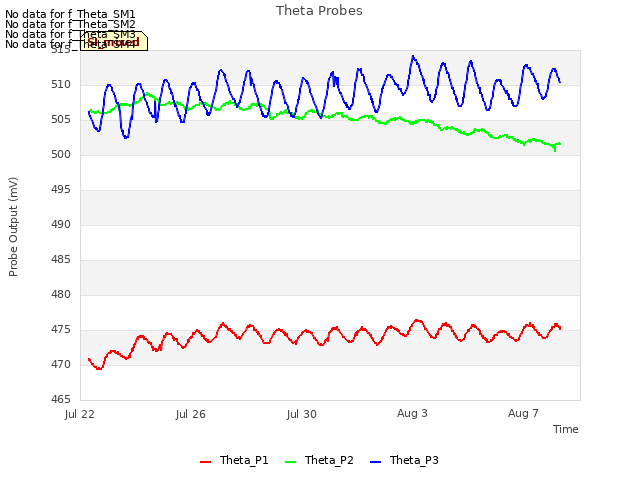This screenshot has width=640, height=480.
Task: Click the green Theta_P2 line's right end
Action: point(560,144)
